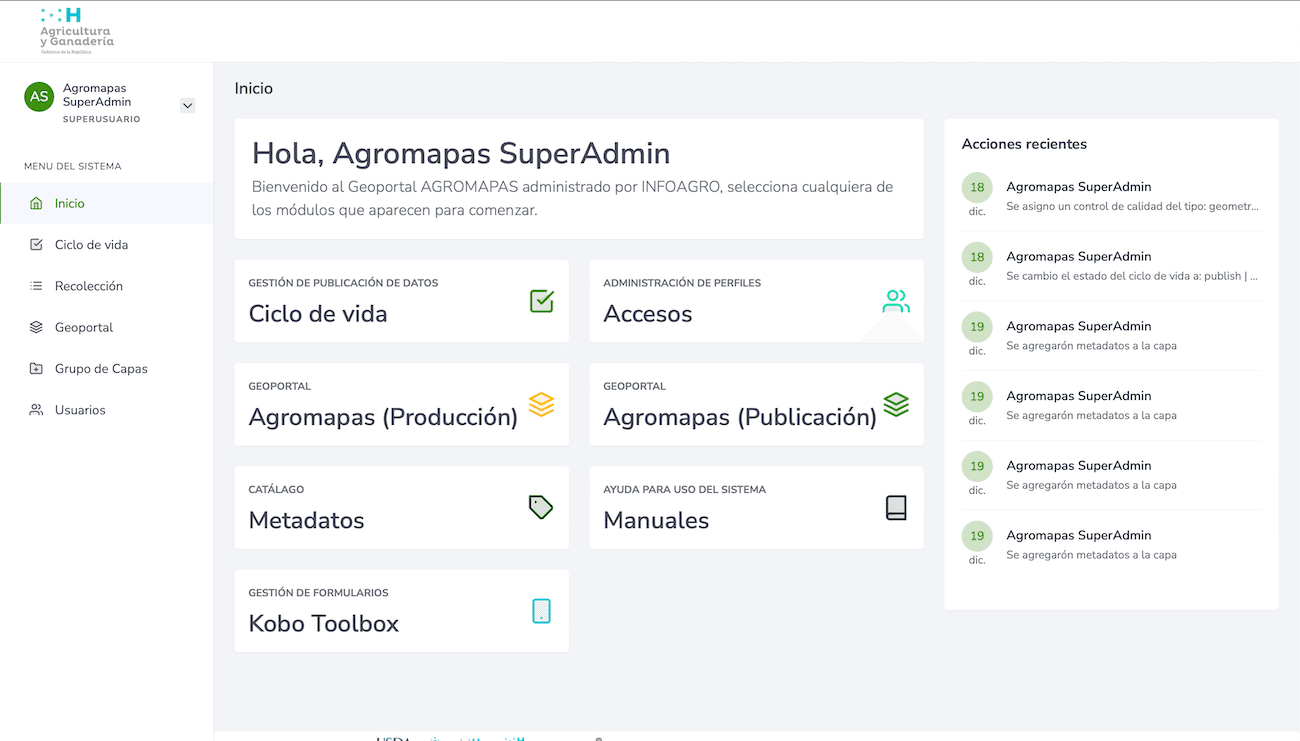Click 'ADMINISTRACIÓN DE PERFILES' label
This screenshot has height=741, width=1300.
[x=682, y=283]
